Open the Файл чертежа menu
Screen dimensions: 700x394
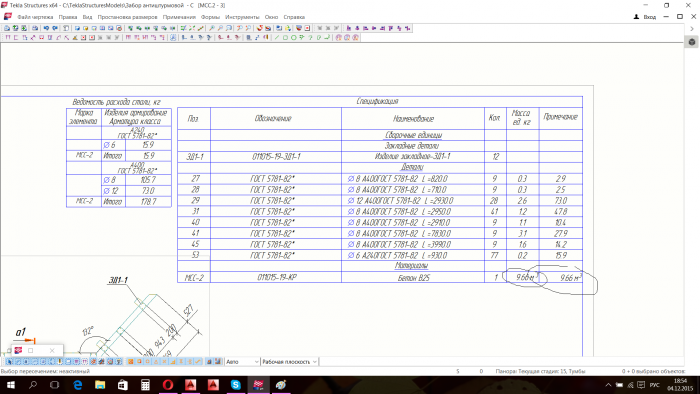tap(35, 17)
